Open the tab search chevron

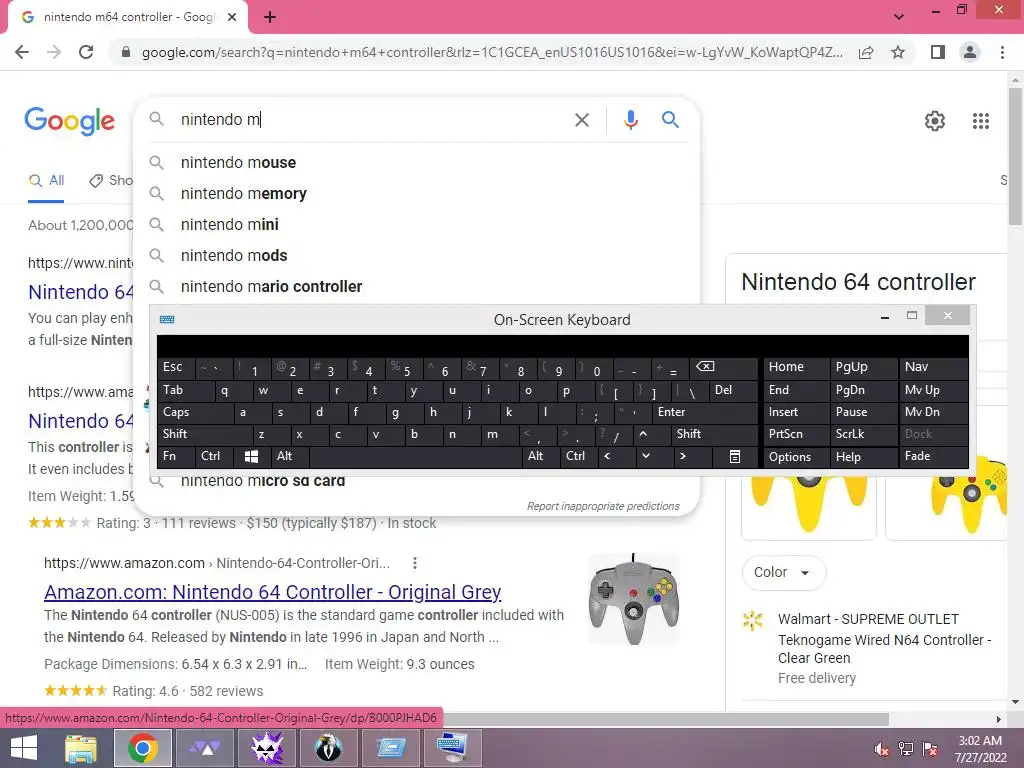coord(899,17)
